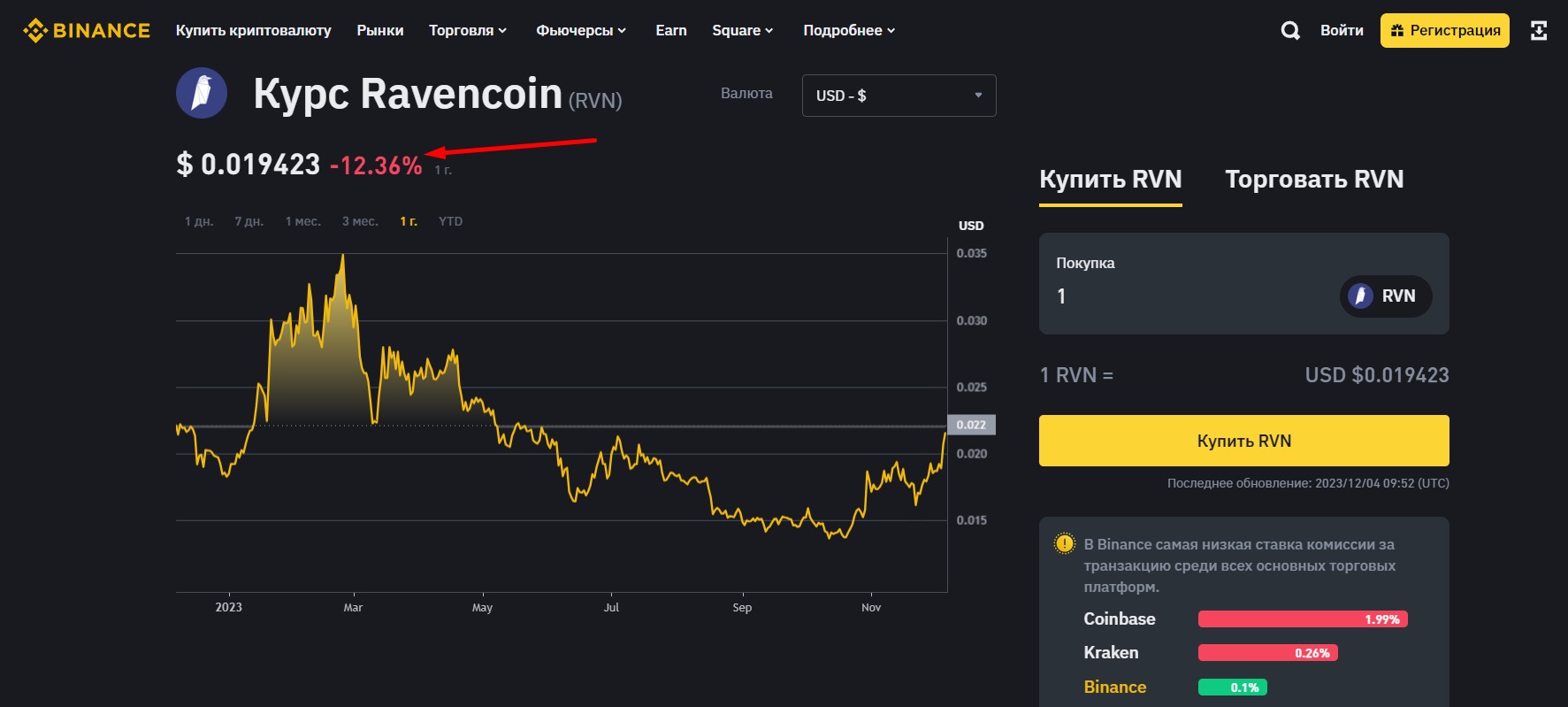This screenshot has height=707, width=1568.
Task: Expand the Square dropdown menu
Action: tap(743, 30)
